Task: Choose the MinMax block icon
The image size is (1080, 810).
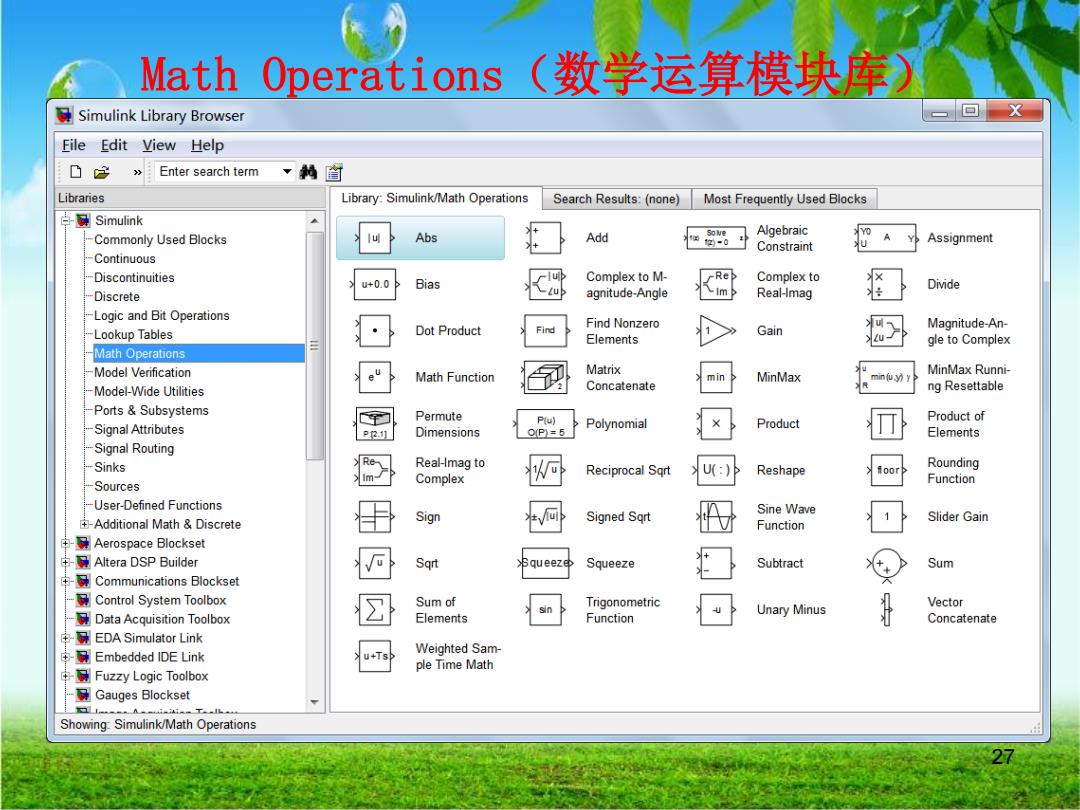Action: 716,377
